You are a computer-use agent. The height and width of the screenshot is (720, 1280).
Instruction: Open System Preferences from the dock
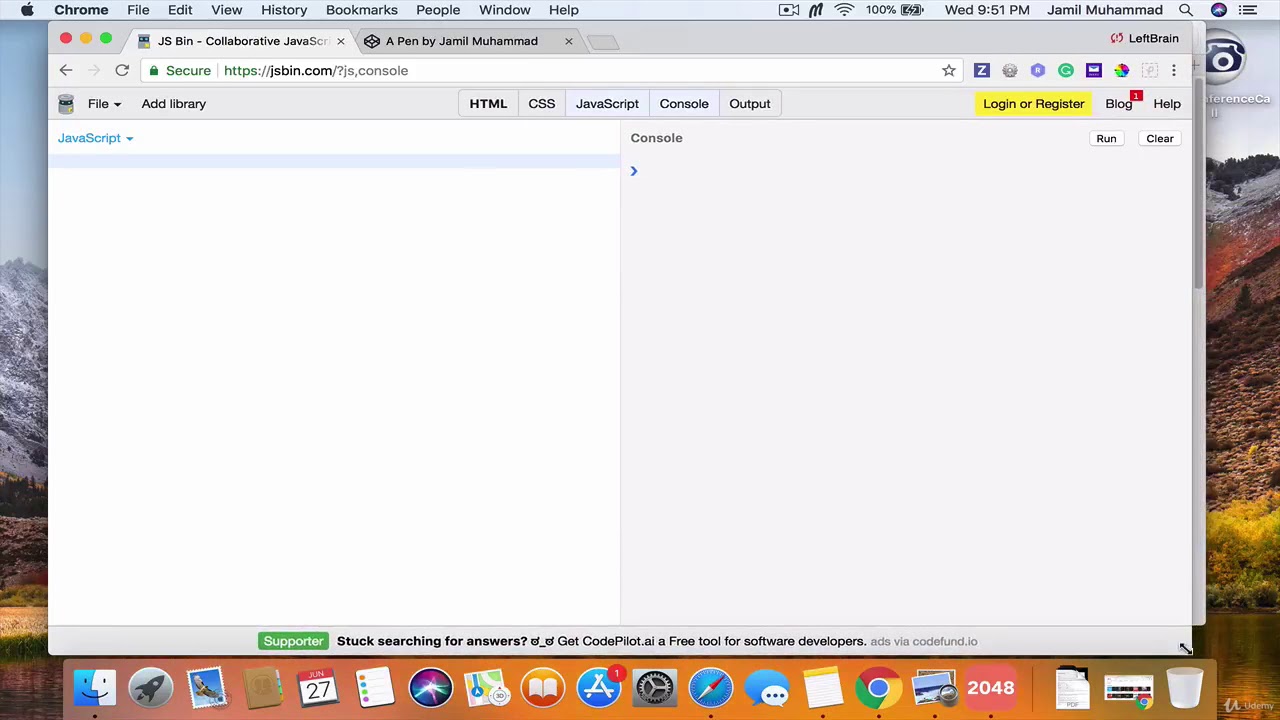[x=655, y=688]
